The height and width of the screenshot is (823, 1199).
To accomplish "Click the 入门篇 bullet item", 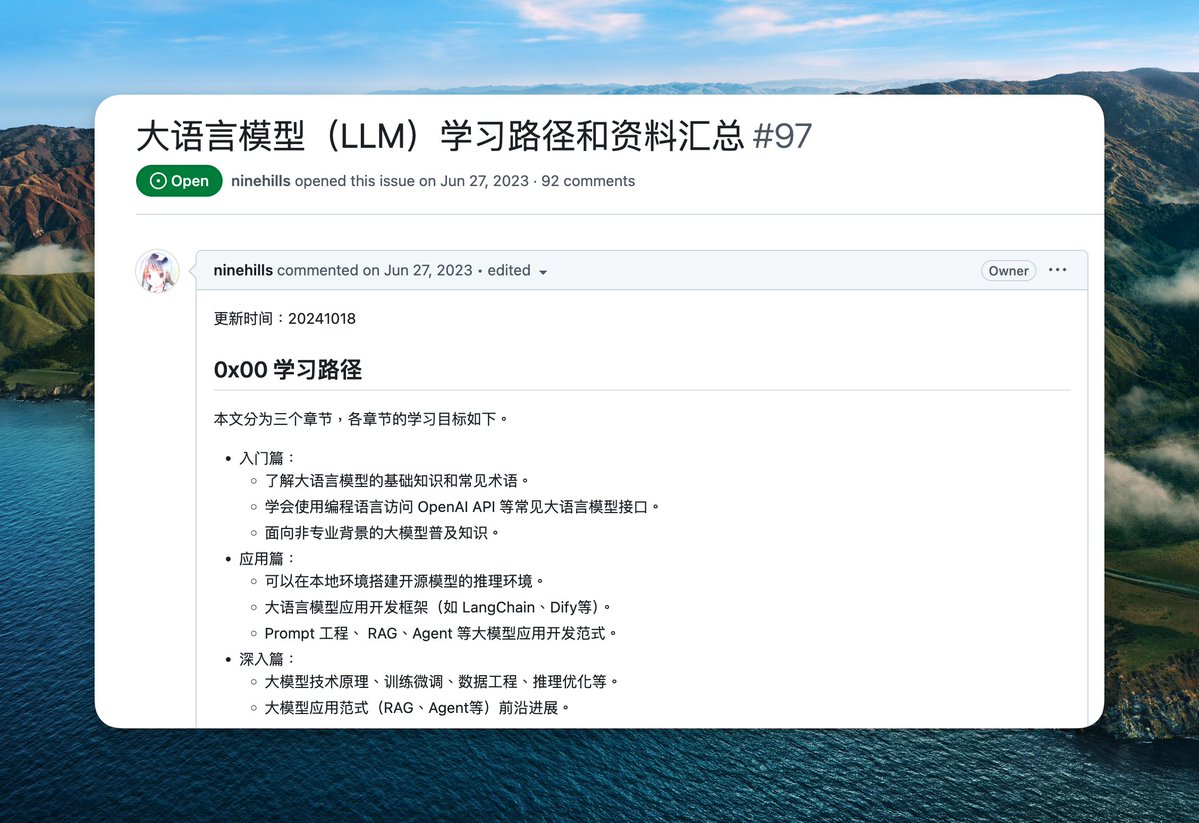I will coord(266,458).
